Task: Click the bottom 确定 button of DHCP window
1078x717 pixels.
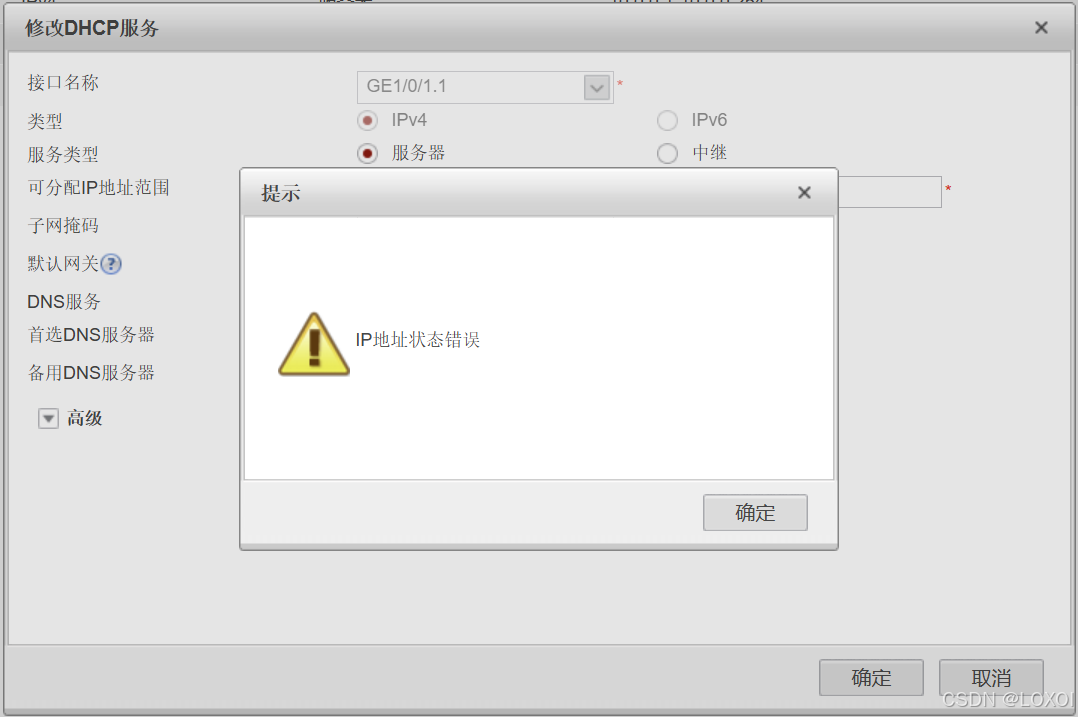Action: point(871,678)
